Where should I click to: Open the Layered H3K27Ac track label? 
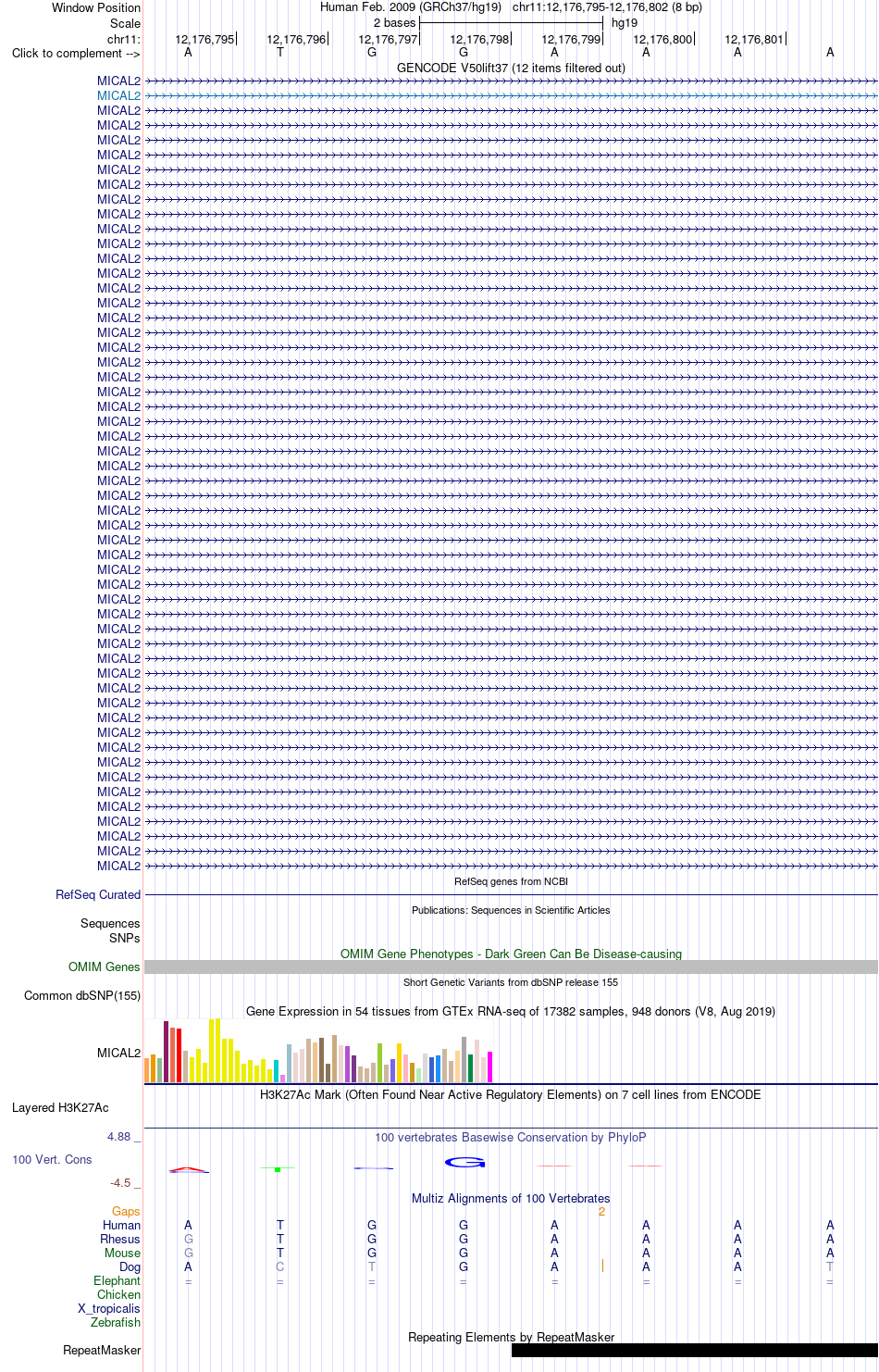(60, 1107)
